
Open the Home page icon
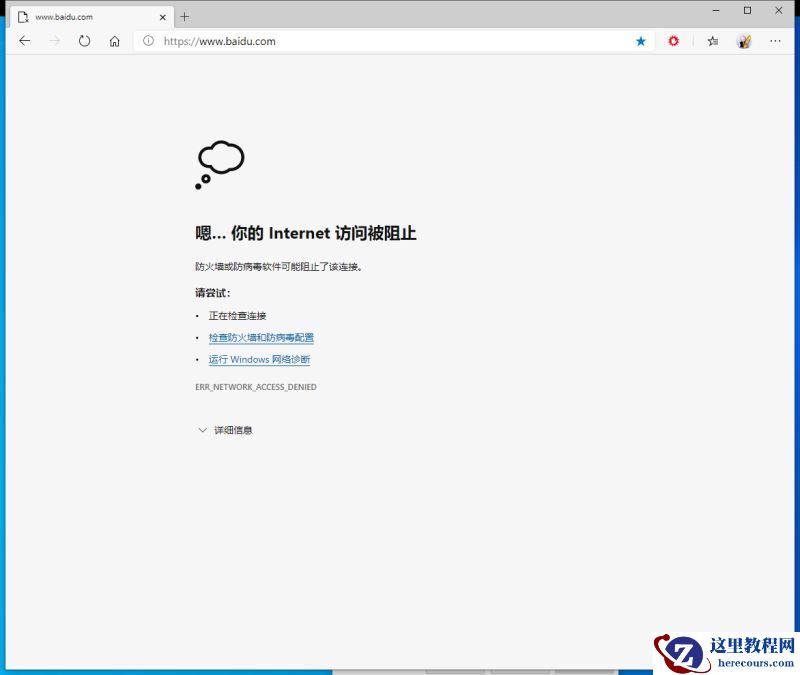point(115,41)
